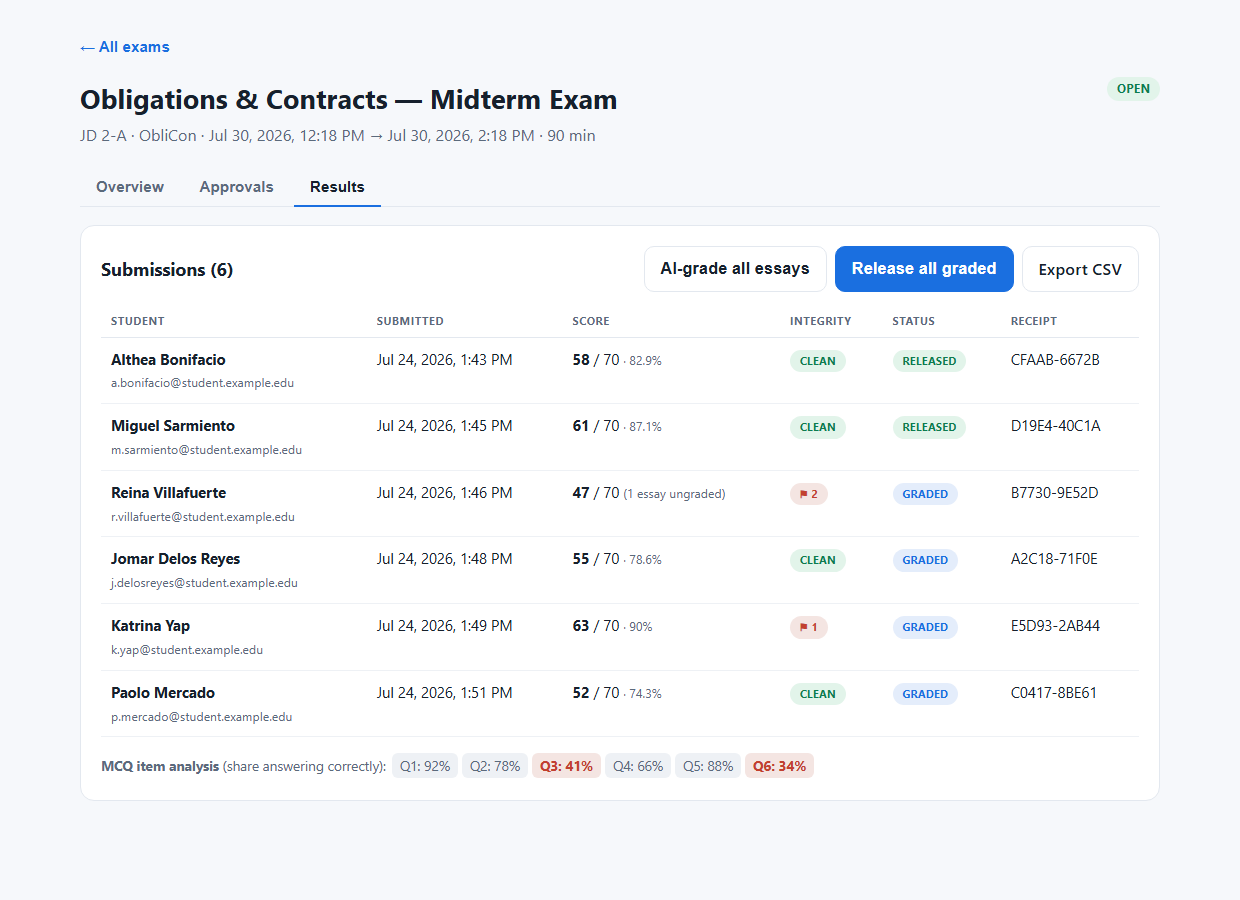Select student name Miguel Sarmiento

click(x=173, y=426)
